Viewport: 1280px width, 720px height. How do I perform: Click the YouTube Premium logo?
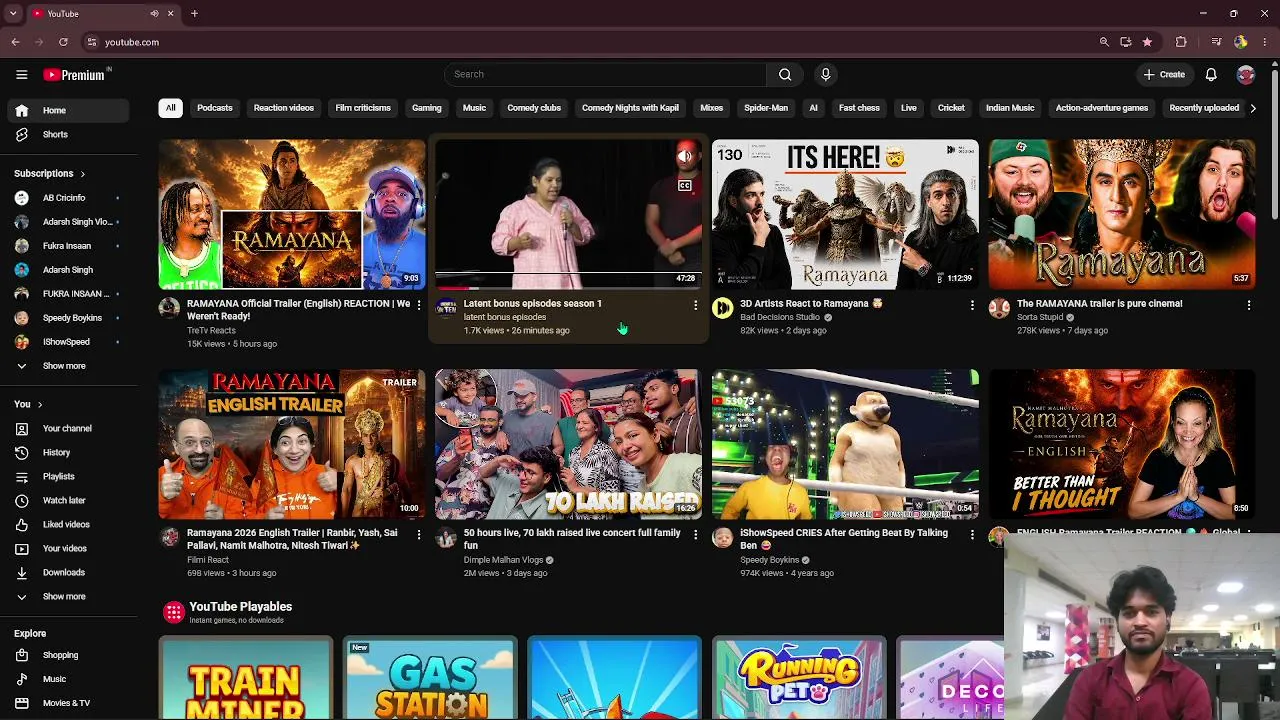click(x=75, y=74)
